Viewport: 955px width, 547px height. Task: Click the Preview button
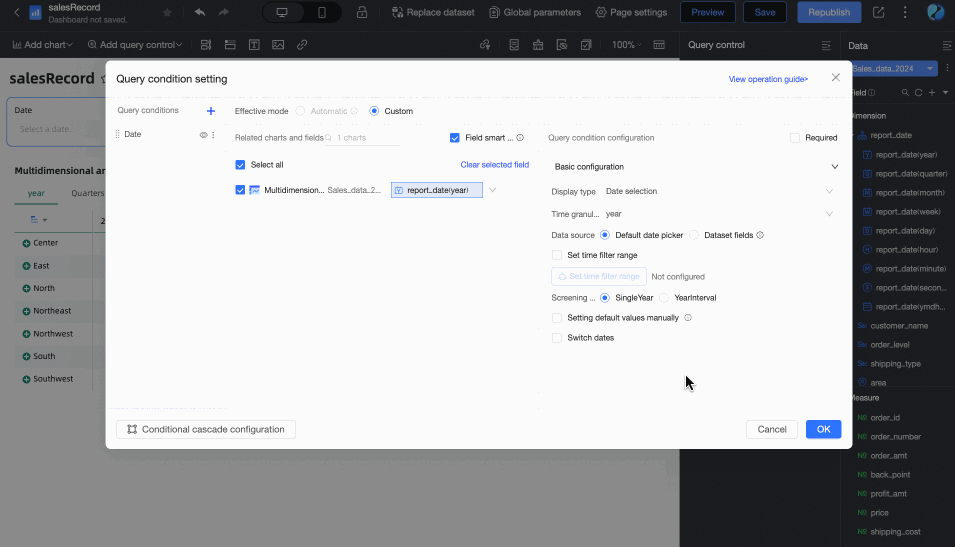tap(708, 12)
